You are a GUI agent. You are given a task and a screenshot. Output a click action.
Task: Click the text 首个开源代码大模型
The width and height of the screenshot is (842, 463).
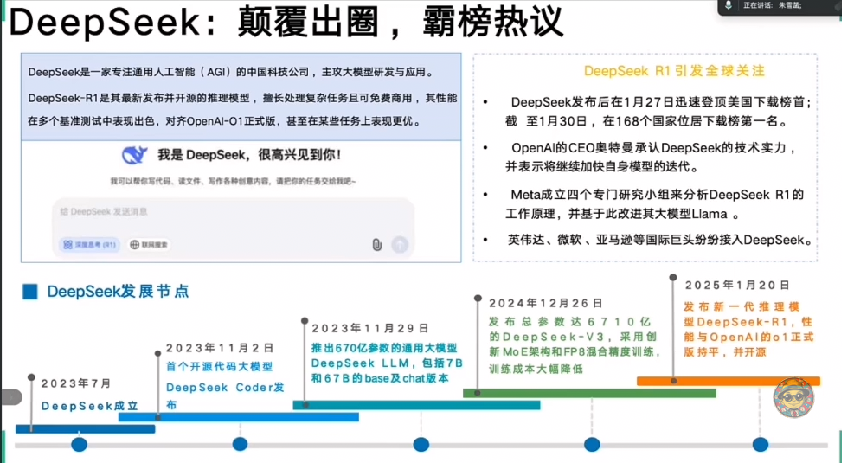coord(220,366)
